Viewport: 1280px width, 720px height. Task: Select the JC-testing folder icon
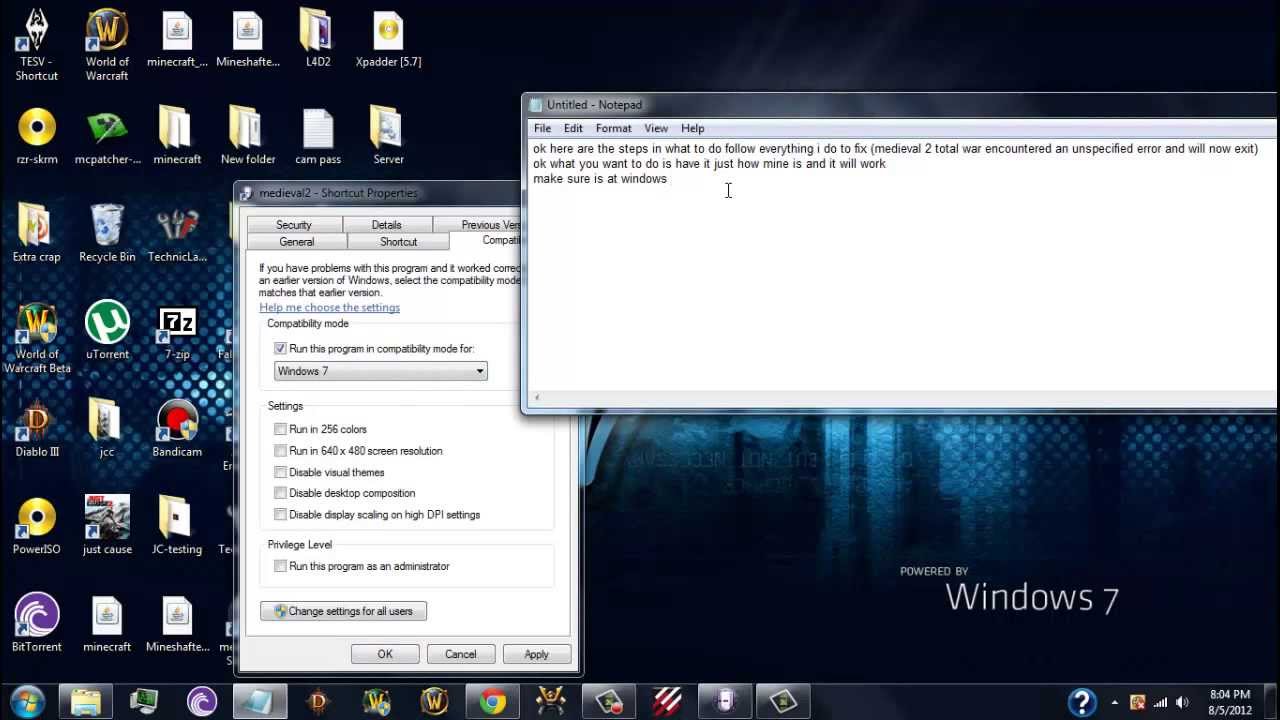[177, 525]
